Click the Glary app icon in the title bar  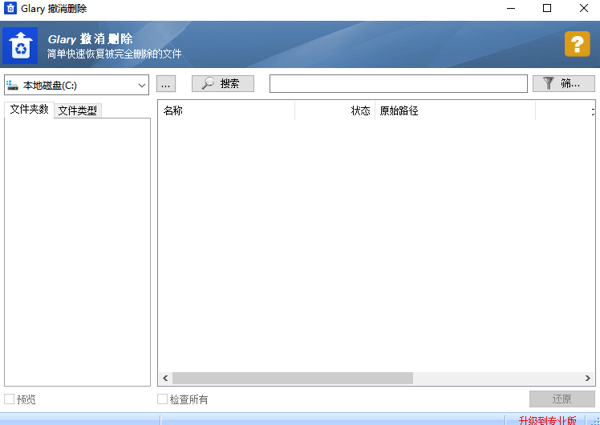[x=10, y=9]
